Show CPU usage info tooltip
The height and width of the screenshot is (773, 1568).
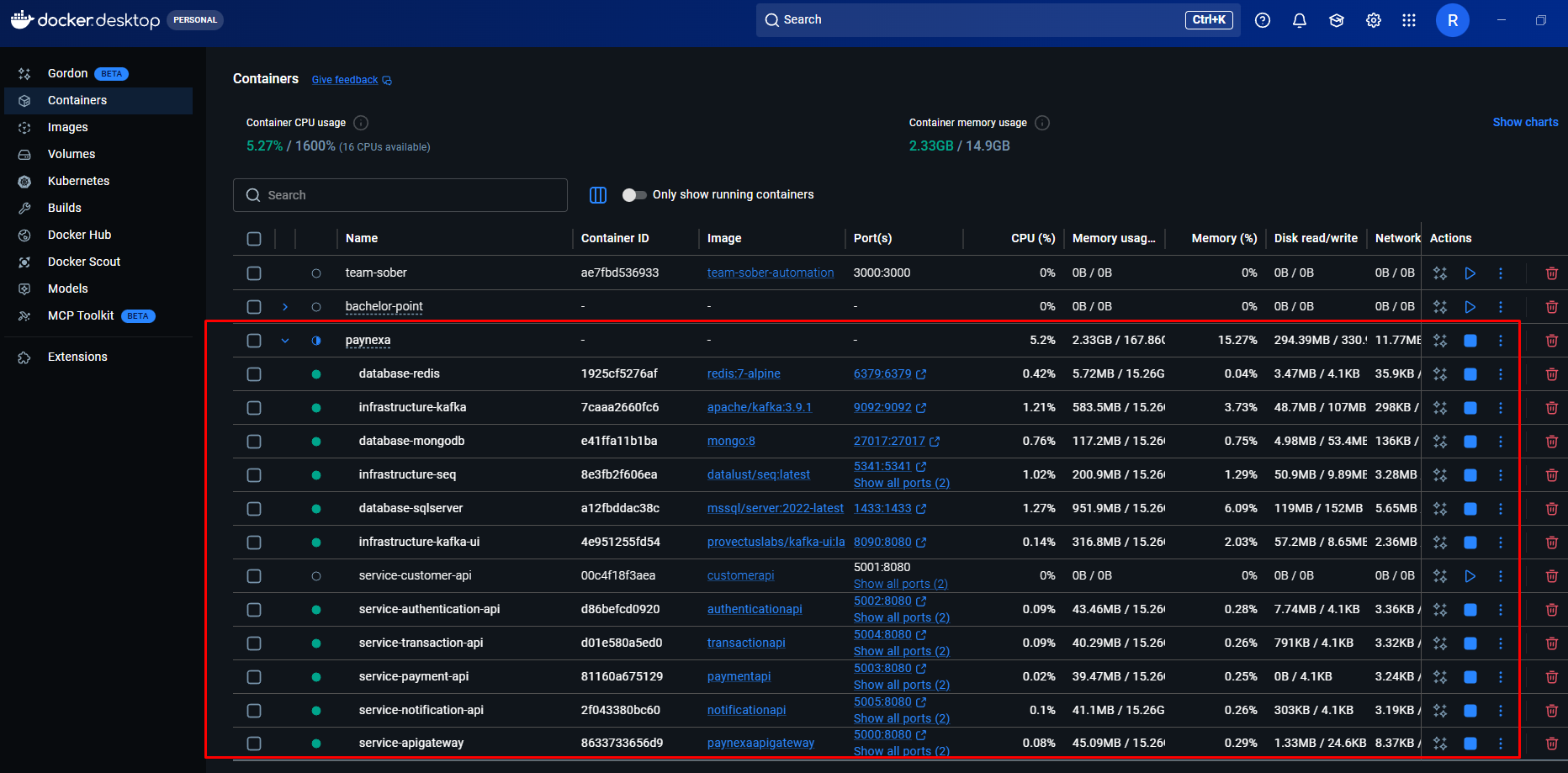361,123
